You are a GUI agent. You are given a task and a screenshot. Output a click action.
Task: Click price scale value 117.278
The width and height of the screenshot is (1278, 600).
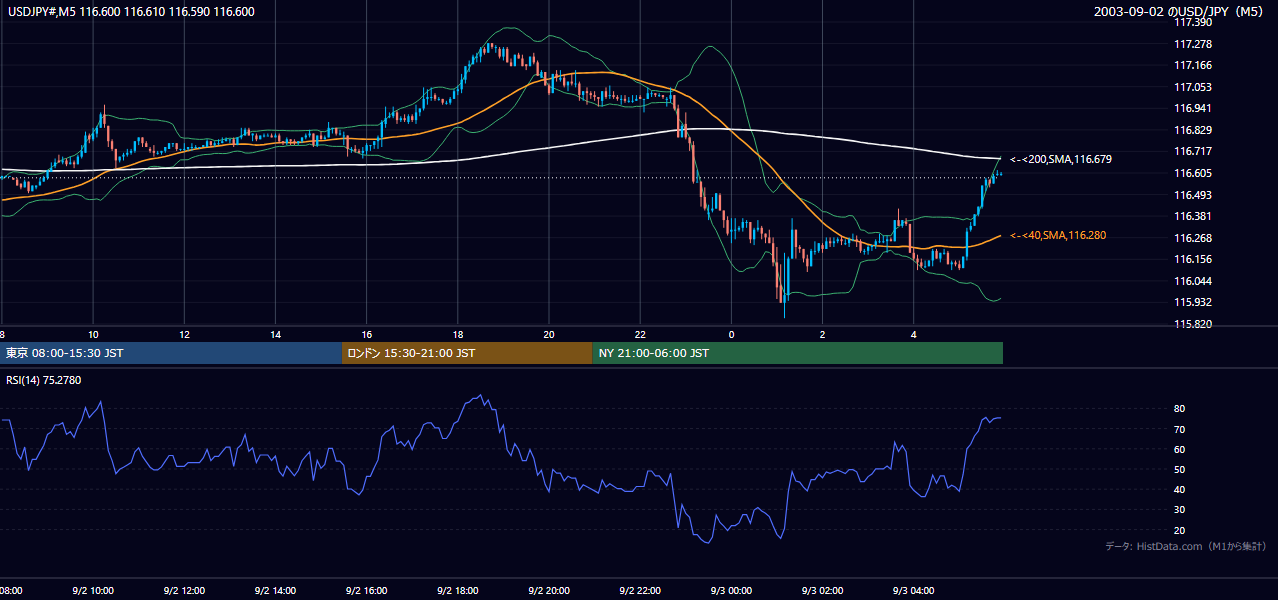coord(1192,44)
